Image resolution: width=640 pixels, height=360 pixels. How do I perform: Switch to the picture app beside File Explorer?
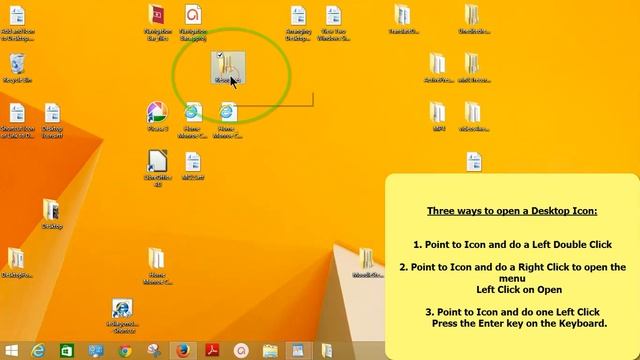point(298,351)
